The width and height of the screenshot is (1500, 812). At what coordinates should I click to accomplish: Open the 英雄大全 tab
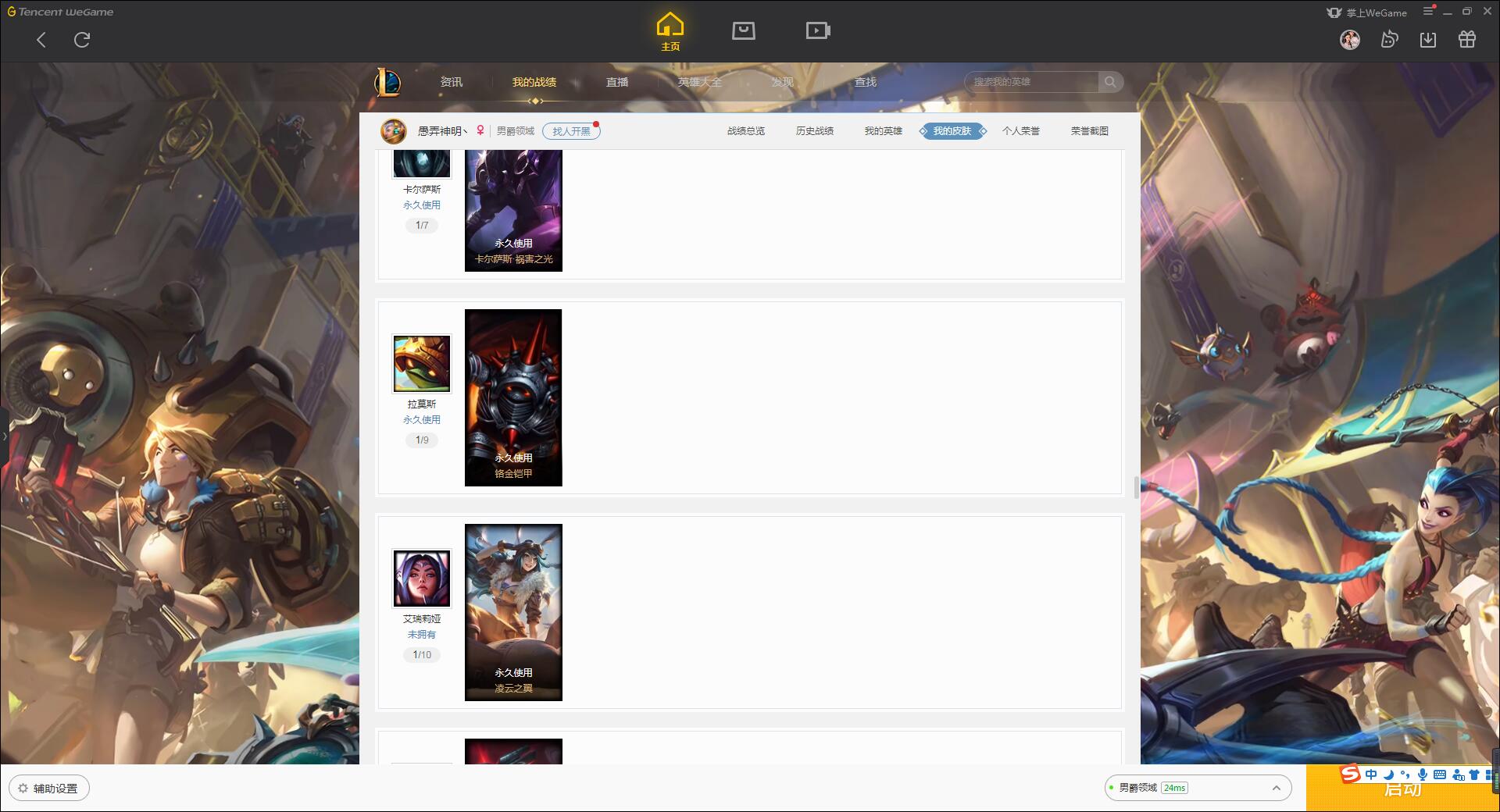tap(700, 82)
